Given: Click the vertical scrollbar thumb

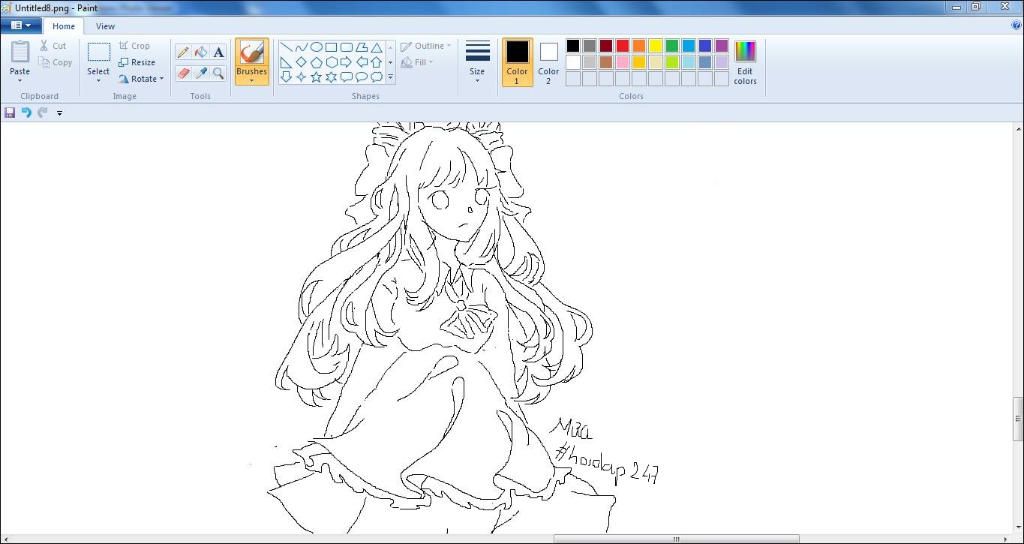Looking at the screenshot, I should pos(1019,419).
